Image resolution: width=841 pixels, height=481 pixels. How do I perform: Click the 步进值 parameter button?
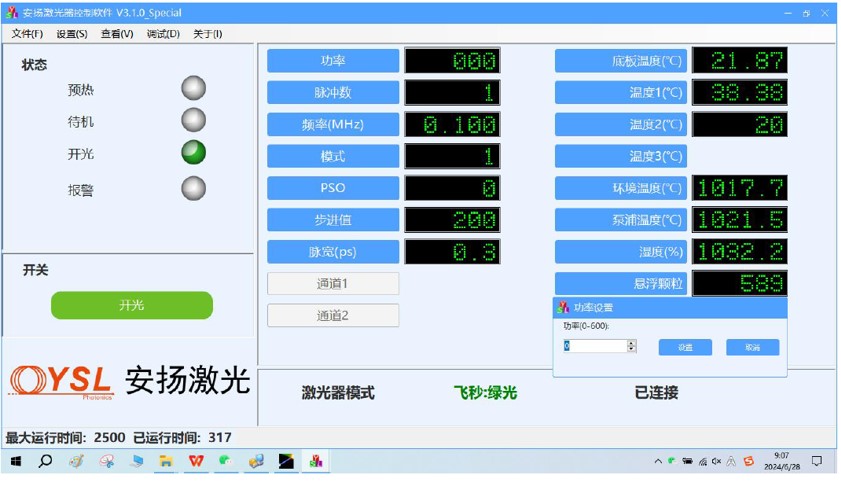point(333,220)
